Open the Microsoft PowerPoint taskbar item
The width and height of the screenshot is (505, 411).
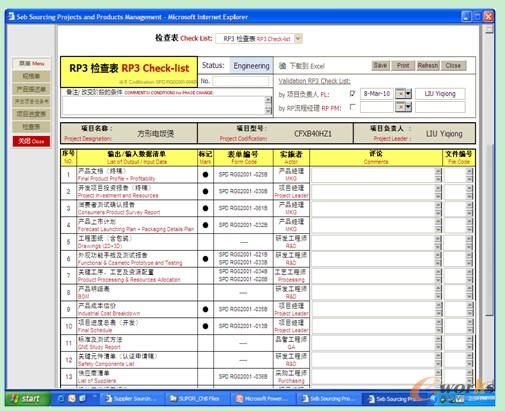pos(262,398)
